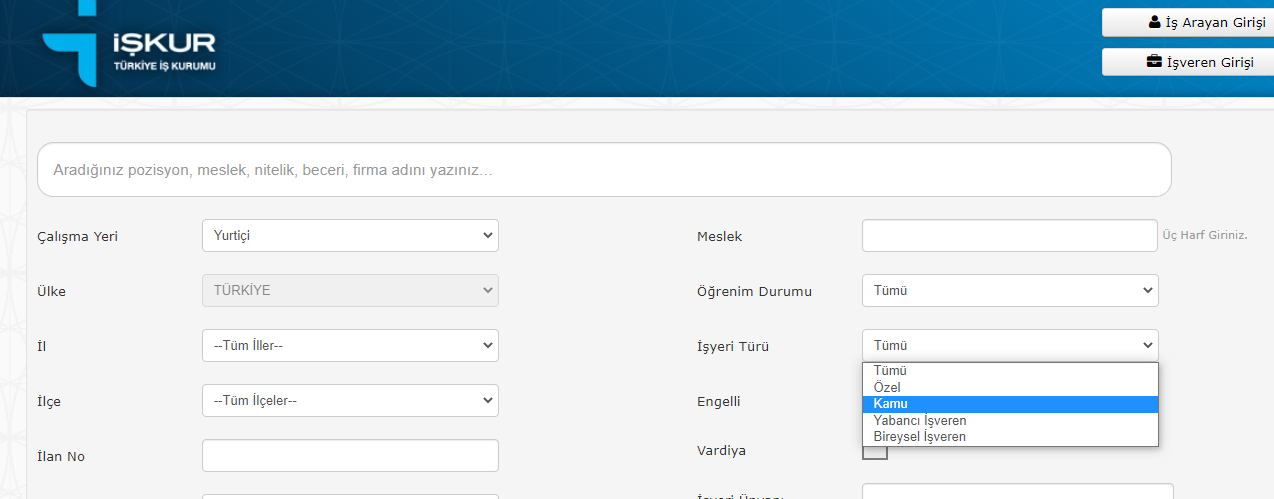Collapse the İşyeri Türü dropdown
This screenshot has height=499, width=1274.
tap(1010, 346)
